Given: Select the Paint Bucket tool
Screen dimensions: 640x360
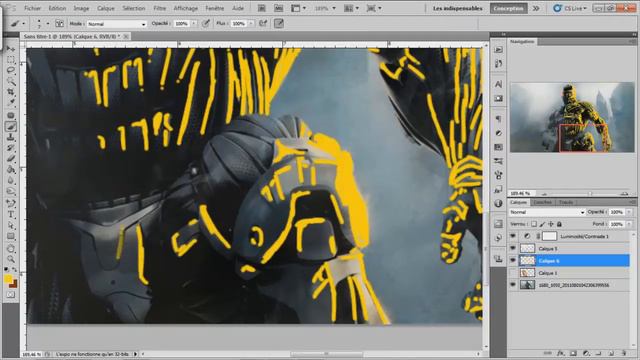Looking at the screenshot, I should click(11, 169).
